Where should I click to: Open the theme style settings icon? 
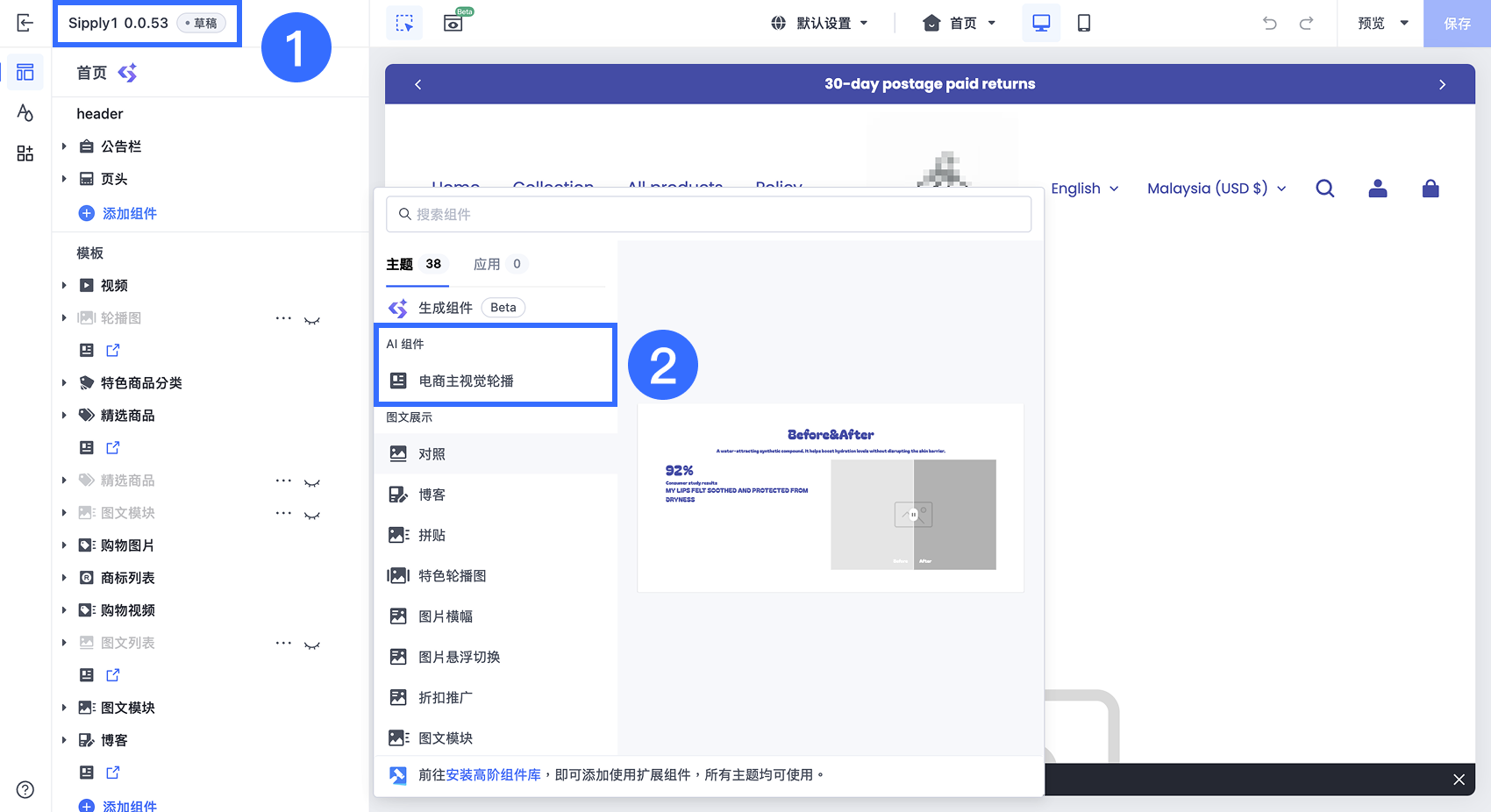25,112
